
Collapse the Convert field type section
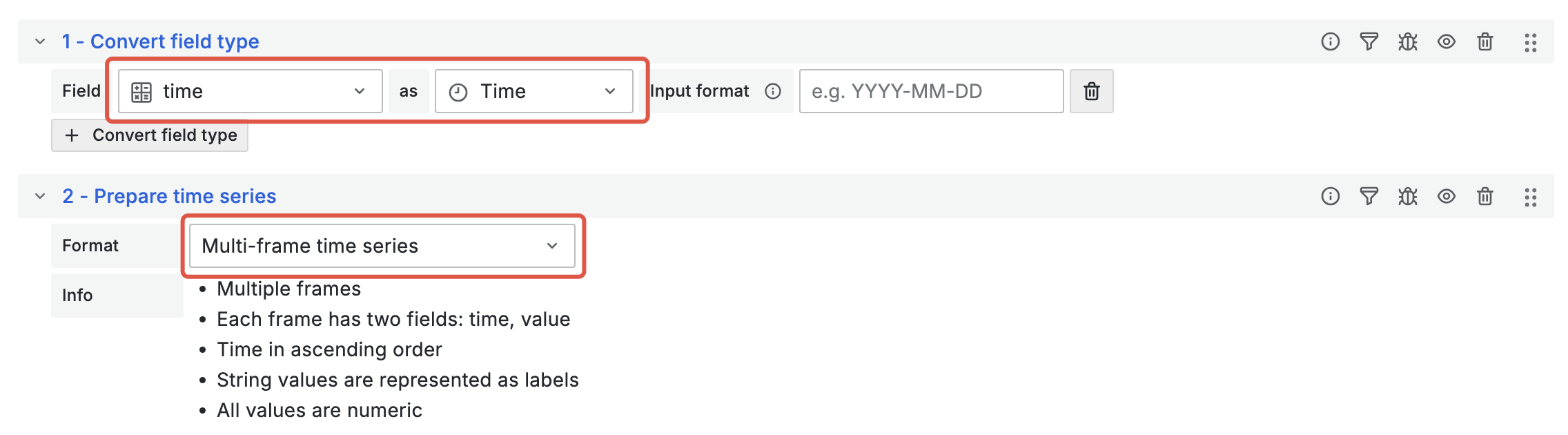[x=40, y=42]
